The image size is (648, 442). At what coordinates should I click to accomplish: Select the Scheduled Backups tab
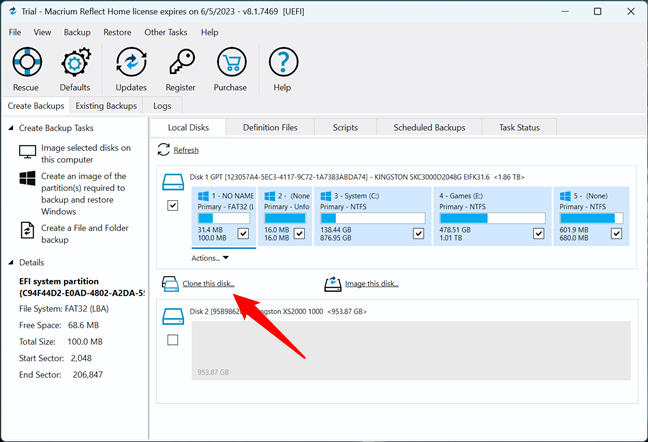(429, 128)
